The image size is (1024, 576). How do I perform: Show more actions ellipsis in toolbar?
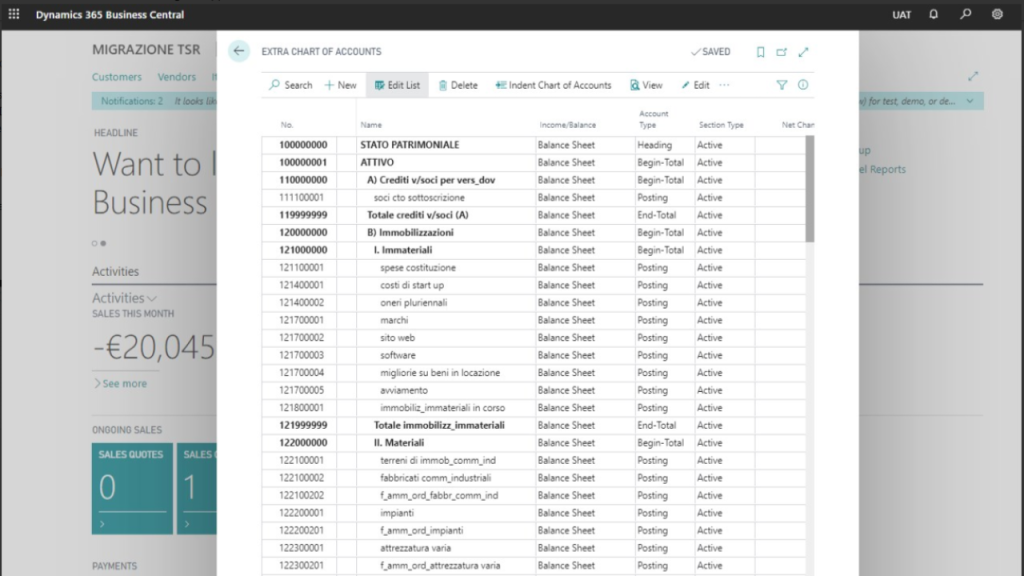725,85
